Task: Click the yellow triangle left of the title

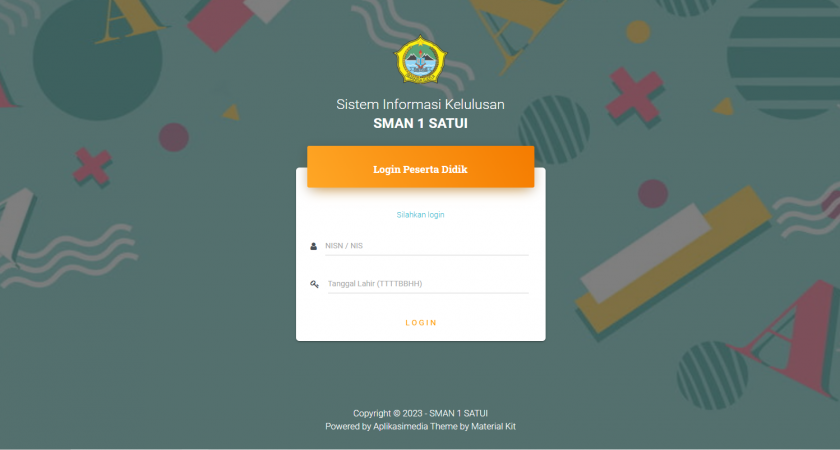Action: point(231,112)
